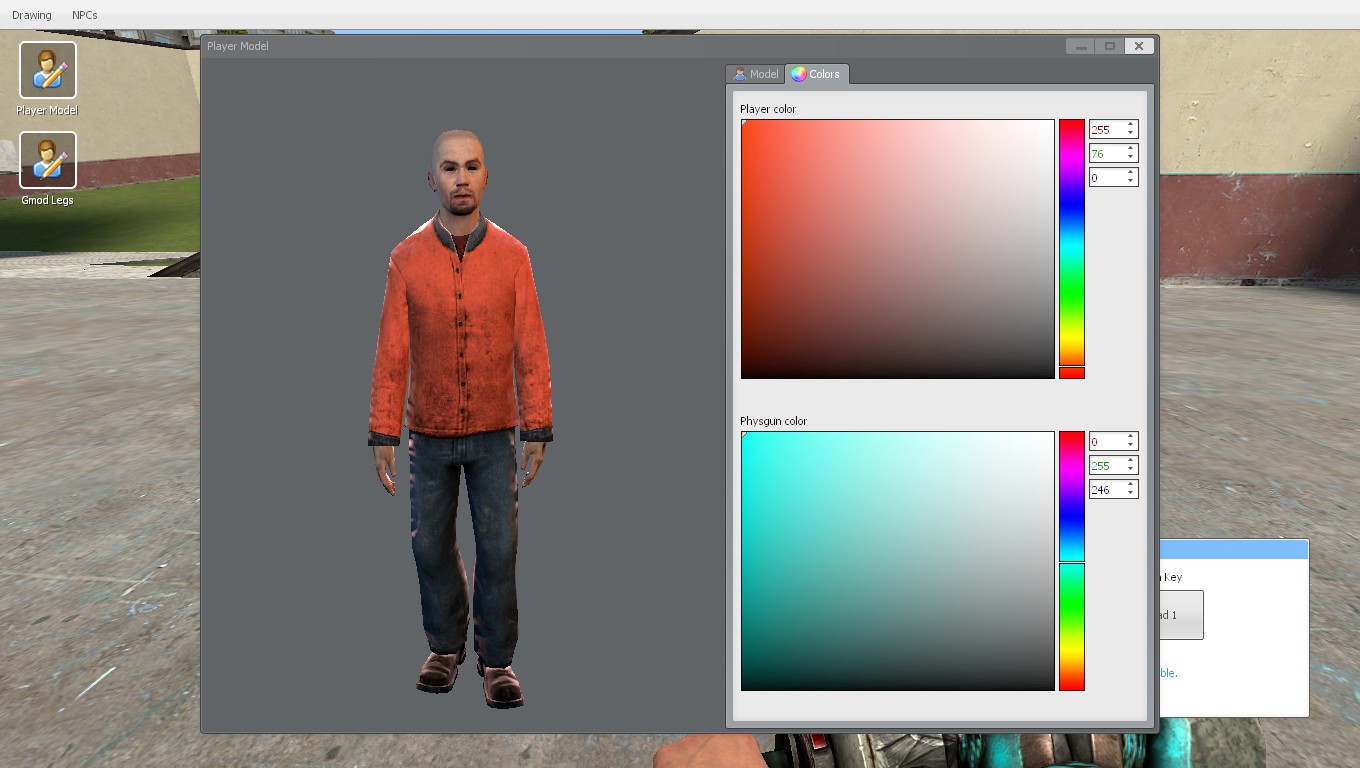Open the Player Model desktop icon
The image size is (1360, 768).
pos(47,78)
